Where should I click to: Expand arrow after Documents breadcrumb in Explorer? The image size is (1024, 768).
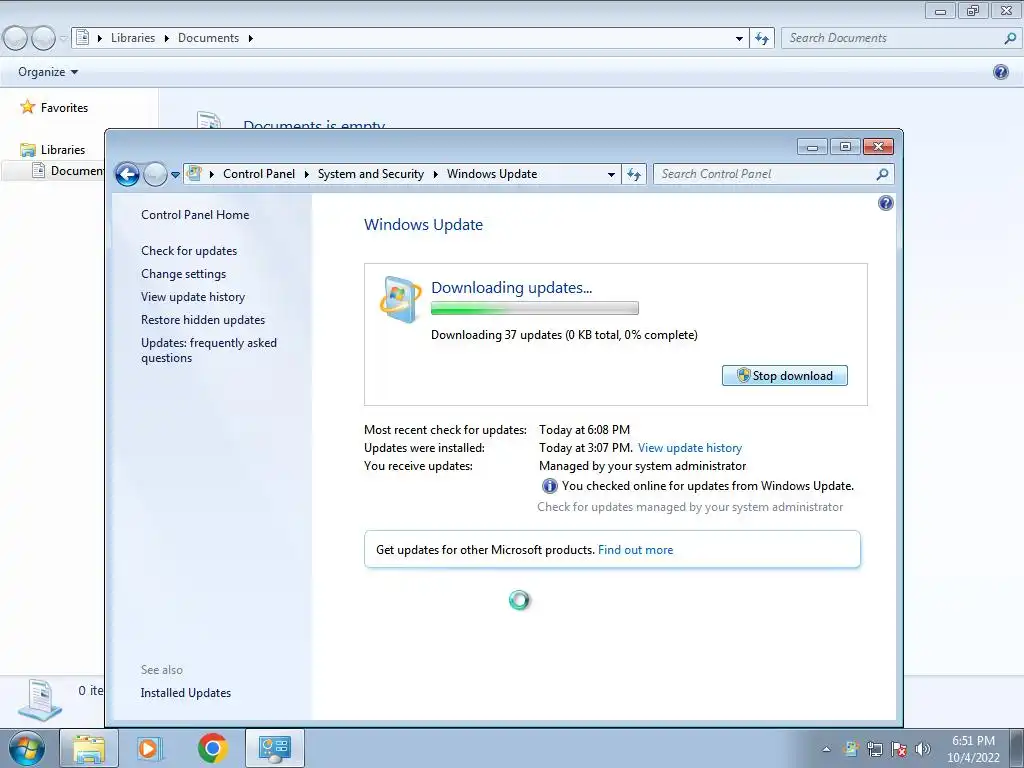point(250,39)
